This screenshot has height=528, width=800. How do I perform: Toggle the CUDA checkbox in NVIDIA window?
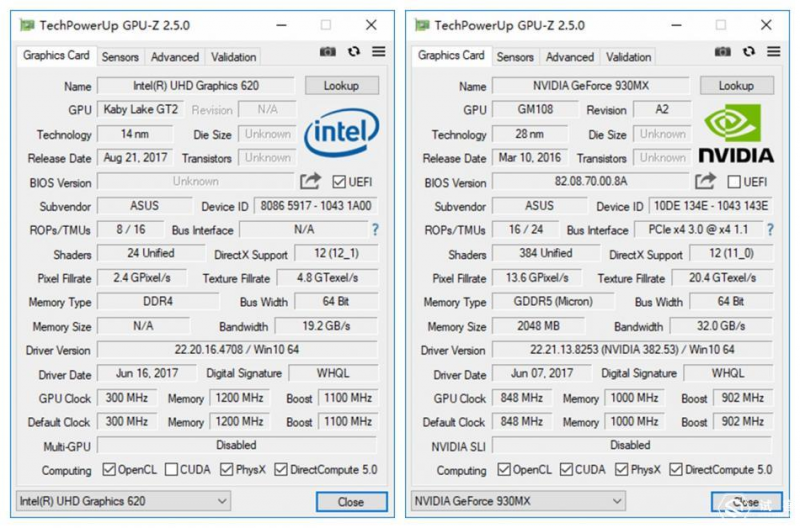click(x=566, y=469)
